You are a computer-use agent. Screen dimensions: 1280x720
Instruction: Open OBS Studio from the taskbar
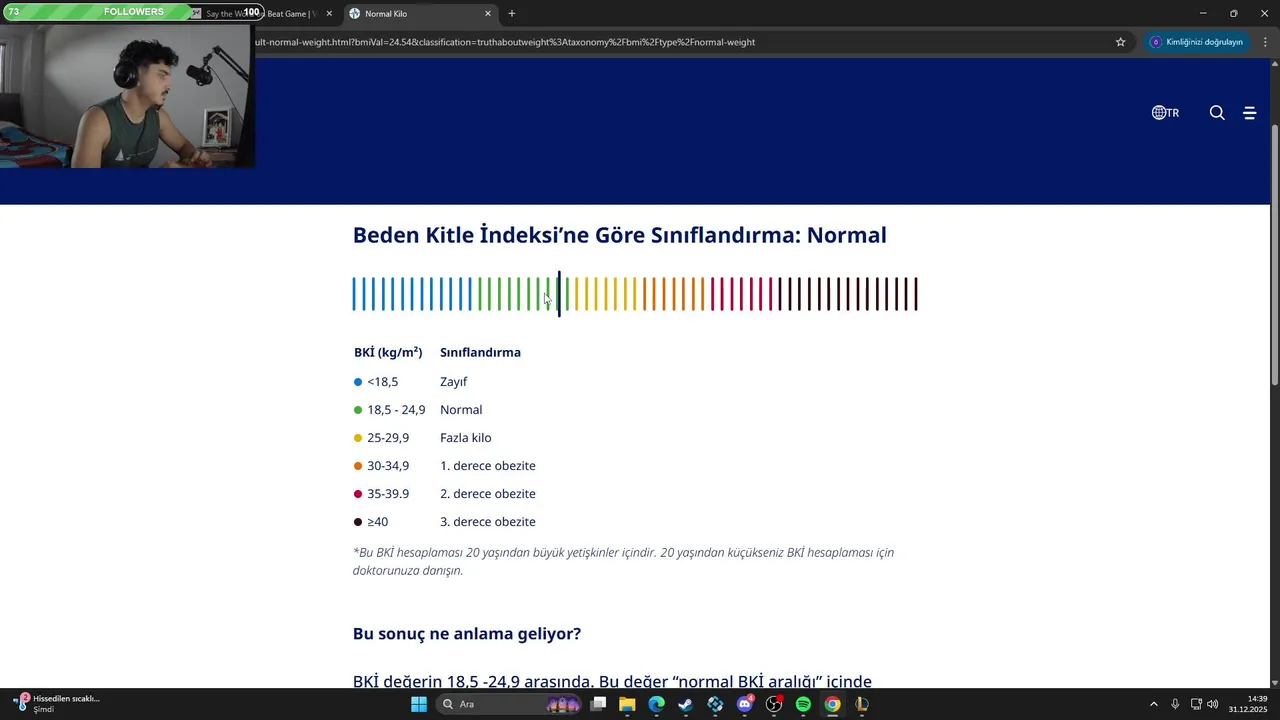click(x=774, y=704)
